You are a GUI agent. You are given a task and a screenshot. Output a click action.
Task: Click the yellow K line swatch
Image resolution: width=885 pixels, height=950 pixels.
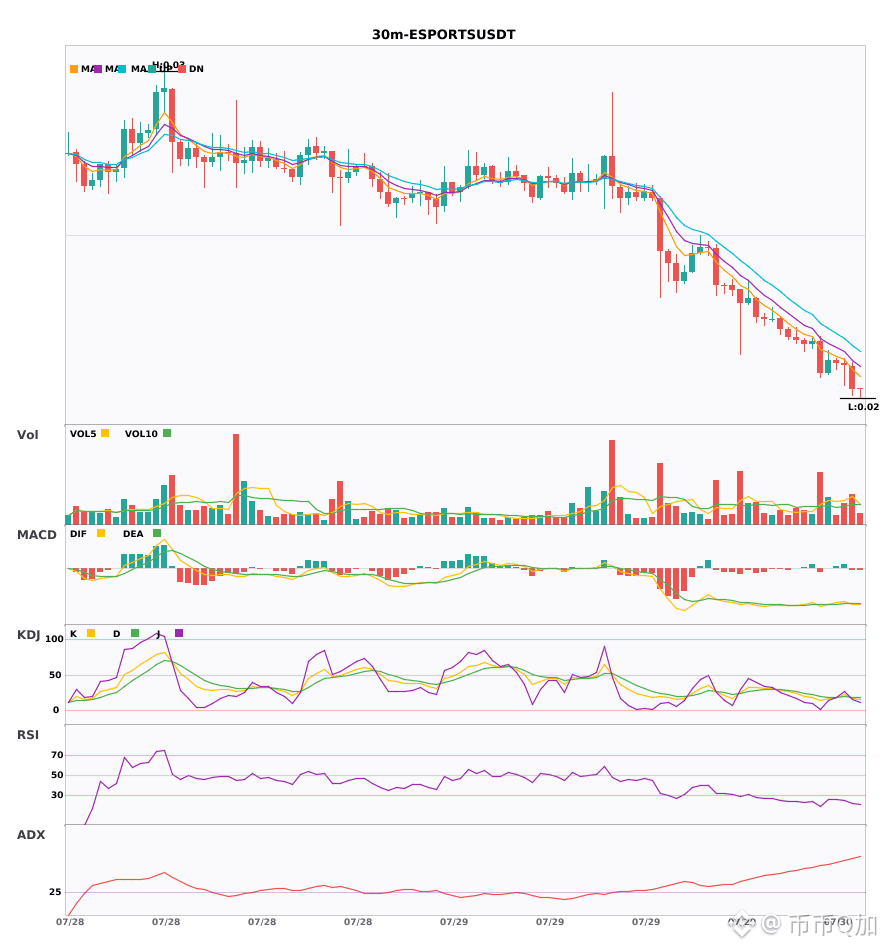click(91, 633)
